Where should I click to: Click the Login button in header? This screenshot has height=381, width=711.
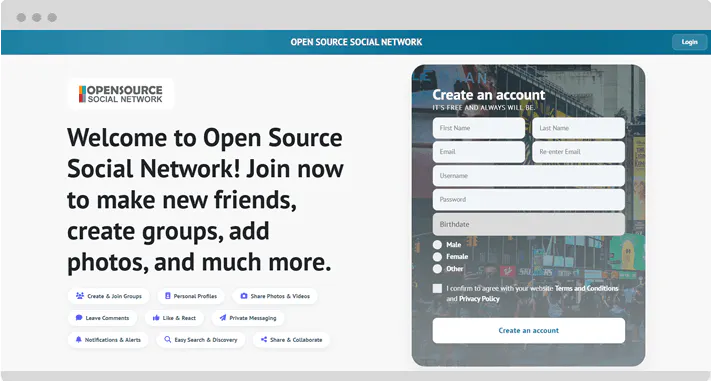(689, 42)
